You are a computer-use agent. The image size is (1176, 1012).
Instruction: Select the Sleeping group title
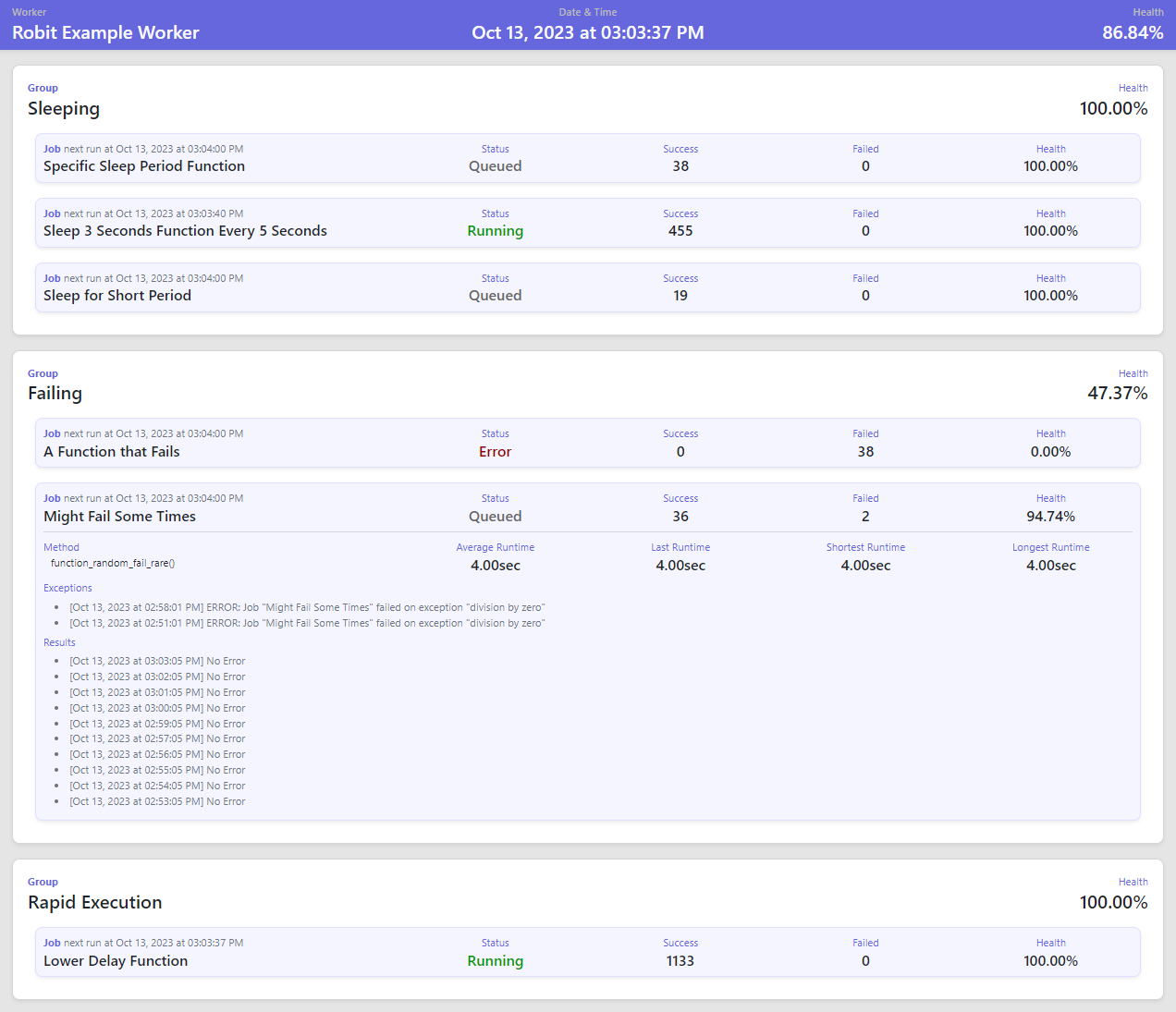coord(64,109)
